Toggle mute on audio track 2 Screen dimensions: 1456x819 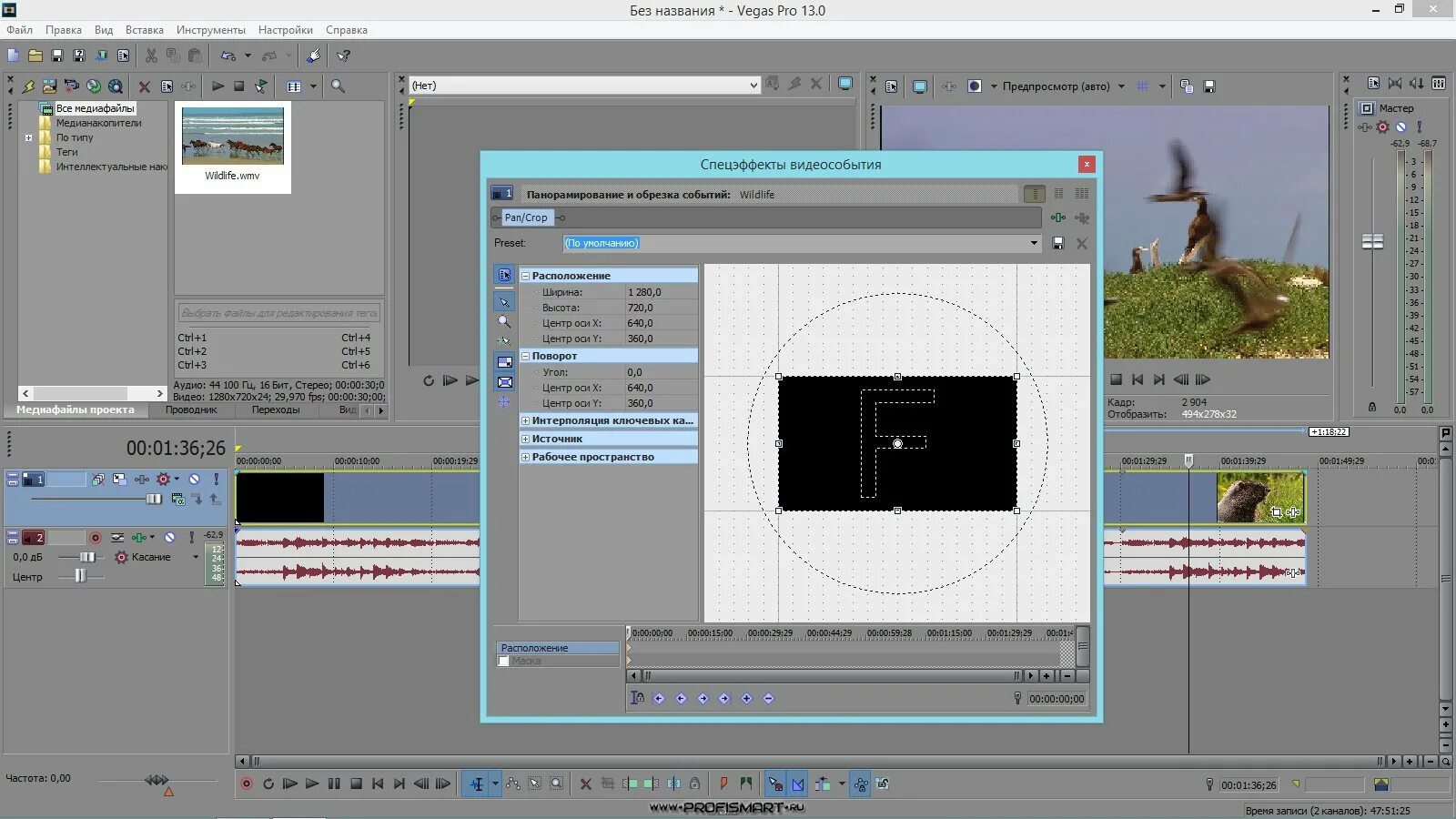[x=169, y=538]
